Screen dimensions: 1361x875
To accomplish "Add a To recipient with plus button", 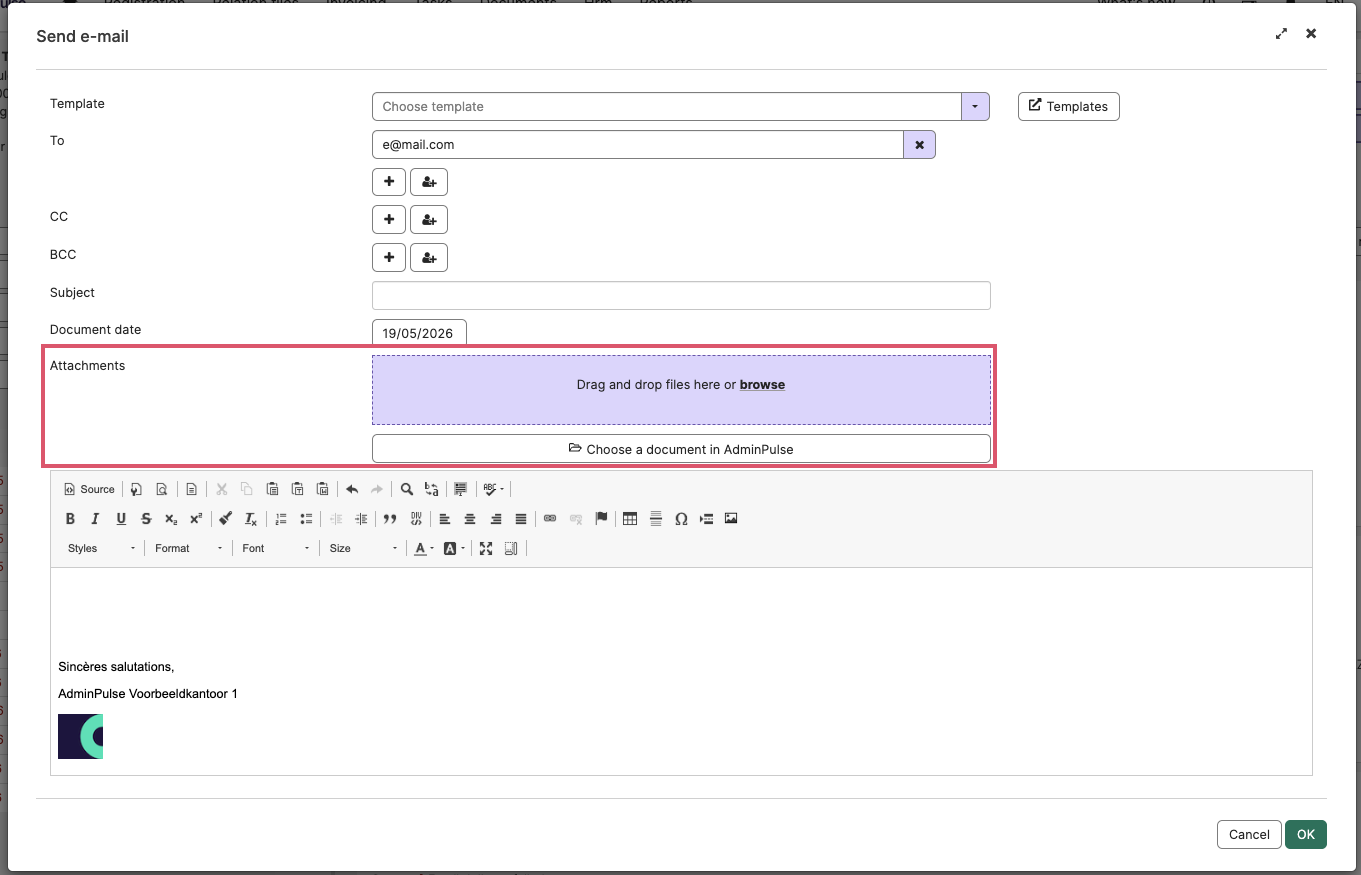I will click(x=389, y=182).
